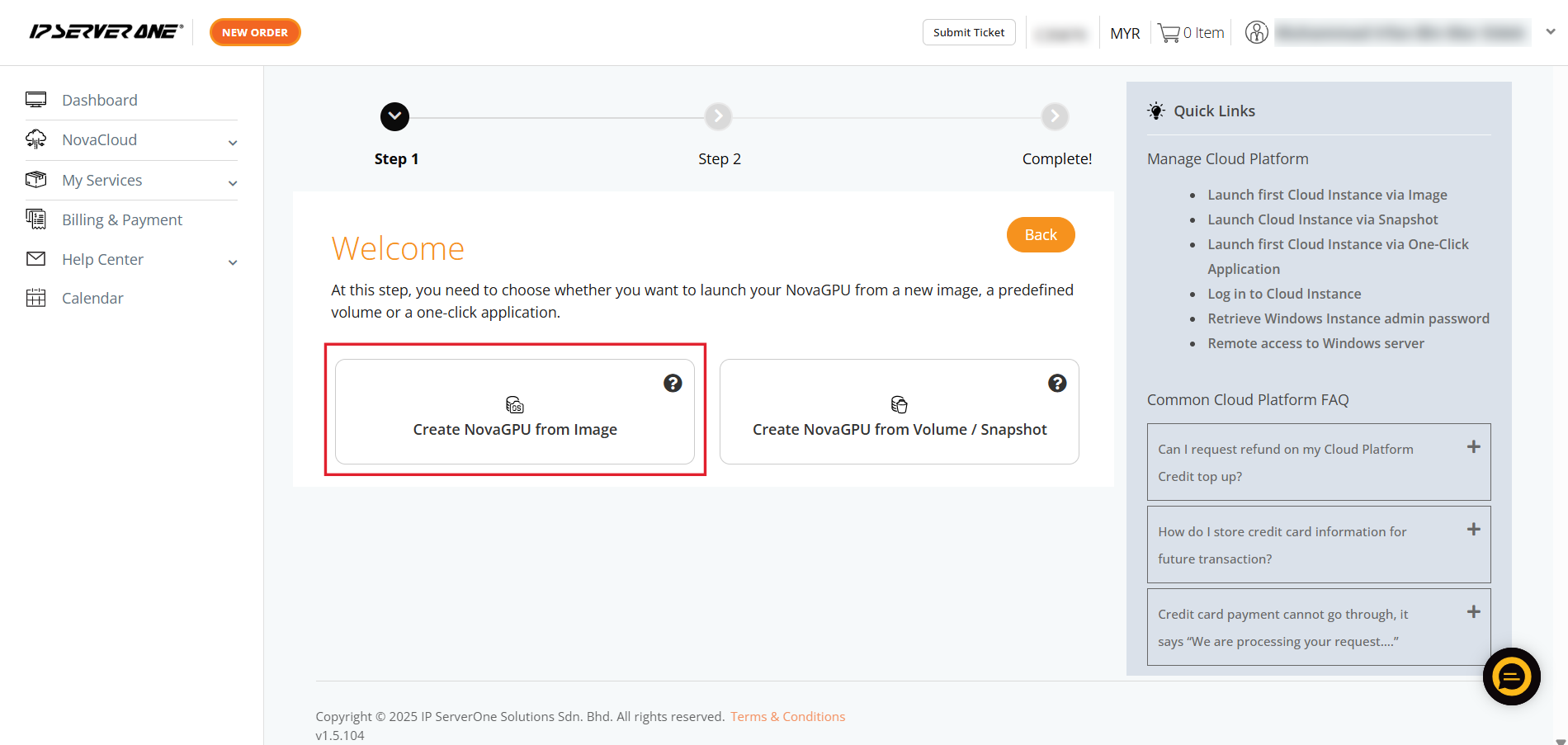Click the Complete progress circle
This screenshot has height=745, width=1568.
coord(1055,116)
